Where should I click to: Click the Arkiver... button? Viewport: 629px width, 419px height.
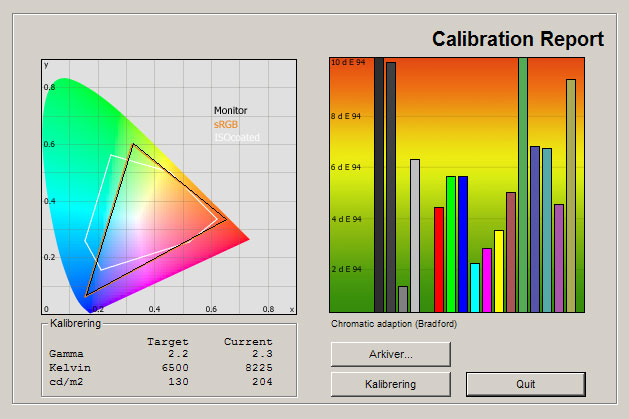391,354
